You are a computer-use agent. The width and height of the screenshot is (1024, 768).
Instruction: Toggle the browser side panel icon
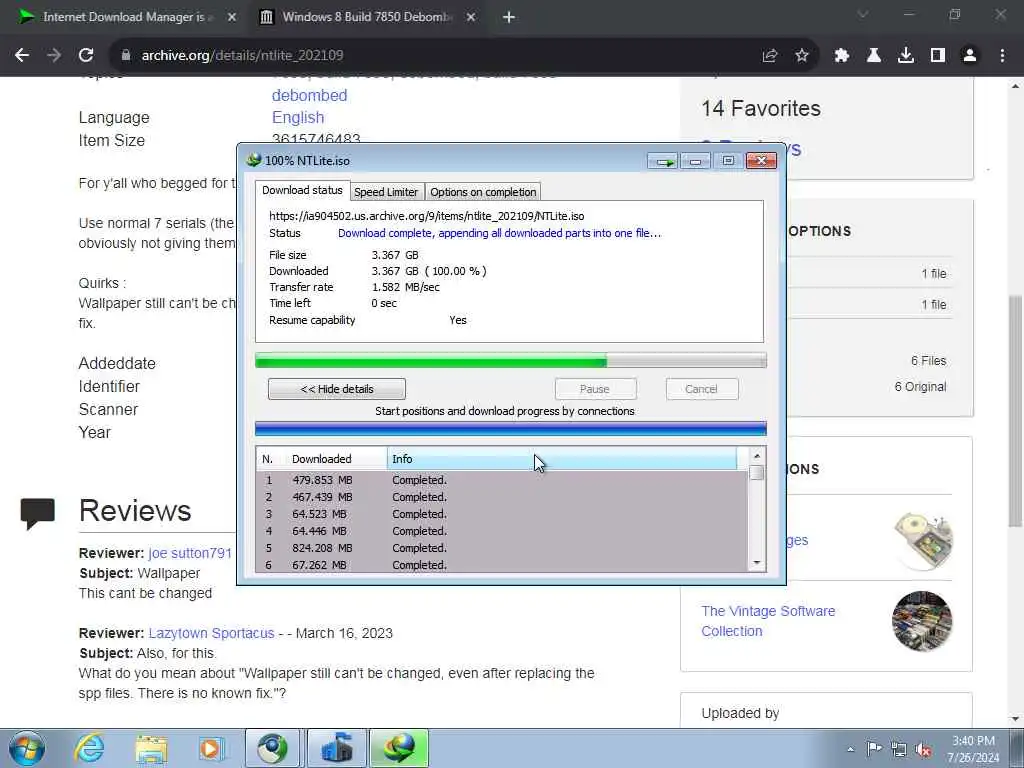(x=938, y=56)
